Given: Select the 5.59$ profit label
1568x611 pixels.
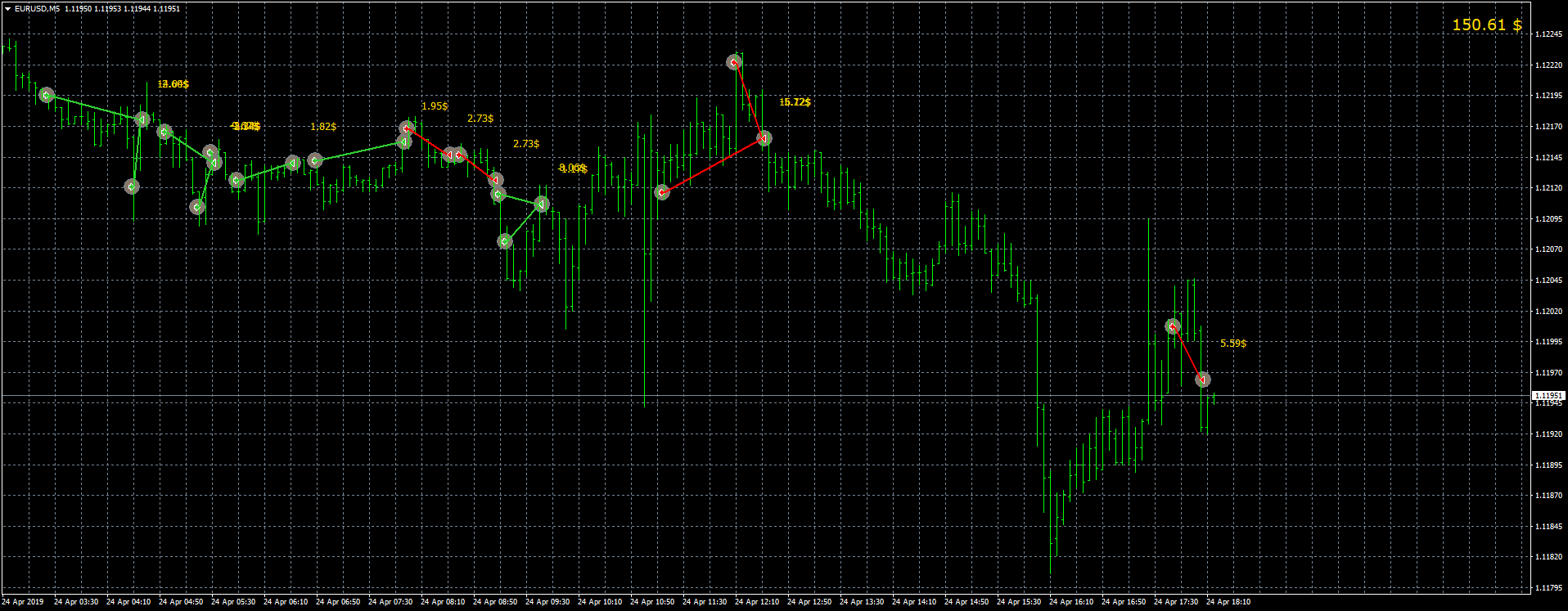Looking at the screenshot, I should point(1233,344).
